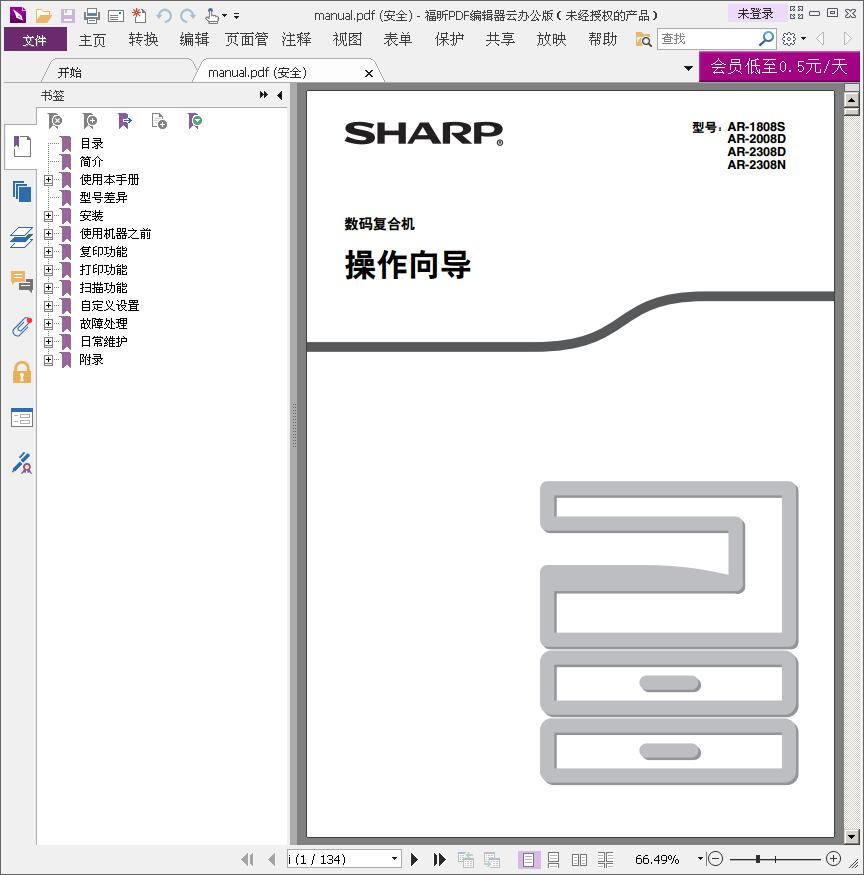
Task: Expand the 故障处理 bookmark
Action: click(x=49, y=324)
